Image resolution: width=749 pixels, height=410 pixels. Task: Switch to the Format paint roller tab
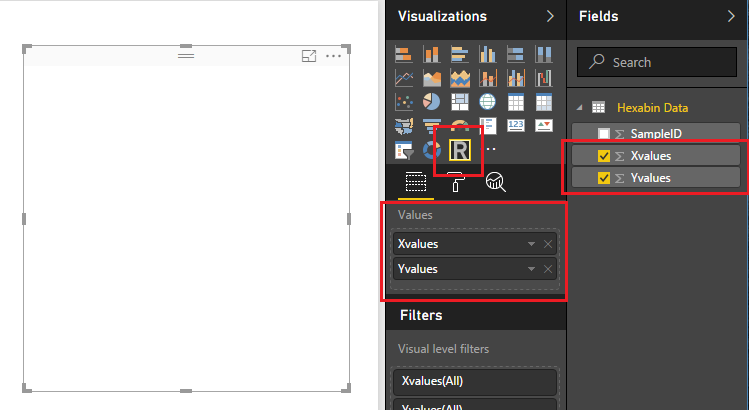[x=455, y=182]
